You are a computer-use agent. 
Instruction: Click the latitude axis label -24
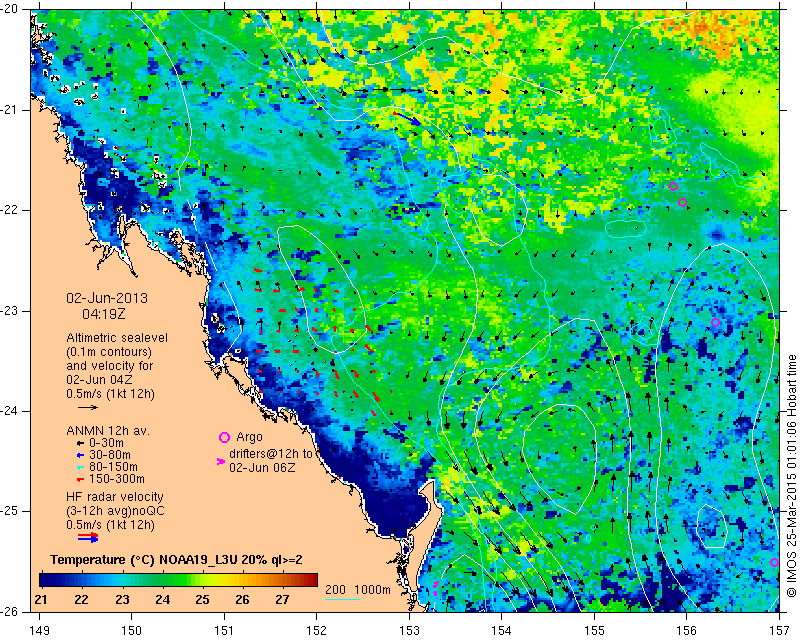click(10, 411)
